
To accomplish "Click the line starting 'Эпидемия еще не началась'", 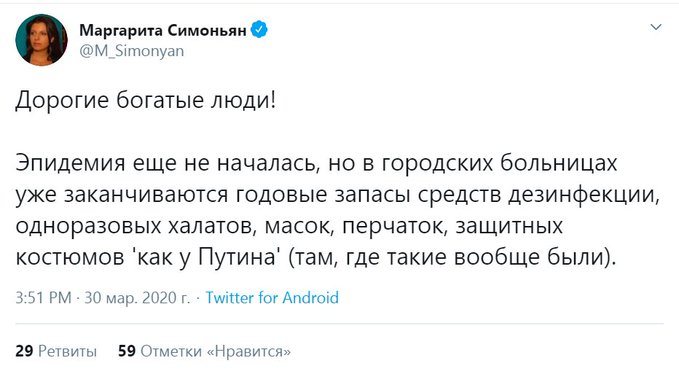I will (316, 164).
